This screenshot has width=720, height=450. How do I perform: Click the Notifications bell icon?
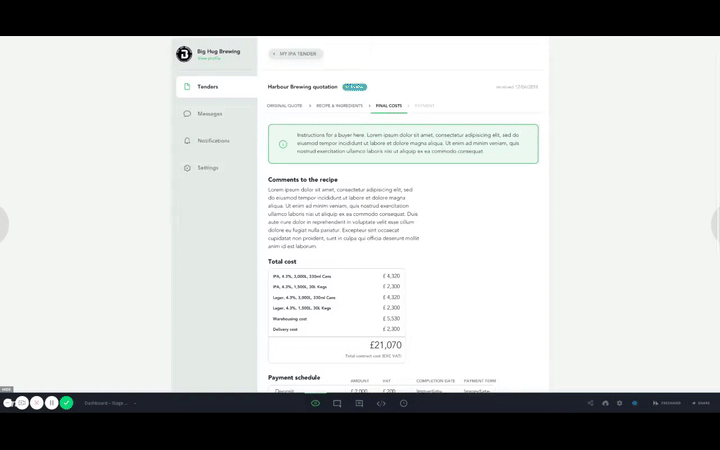click(x=187, y=141)
